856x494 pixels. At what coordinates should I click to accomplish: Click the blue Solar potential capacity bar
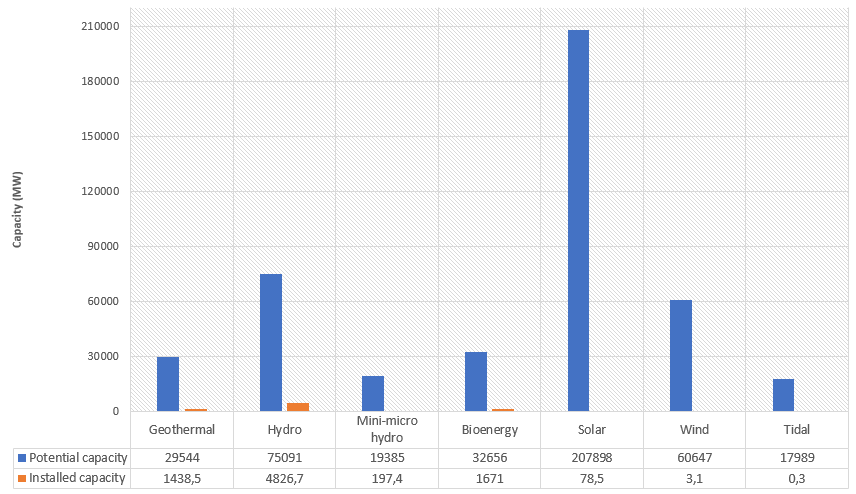point(578,220)
